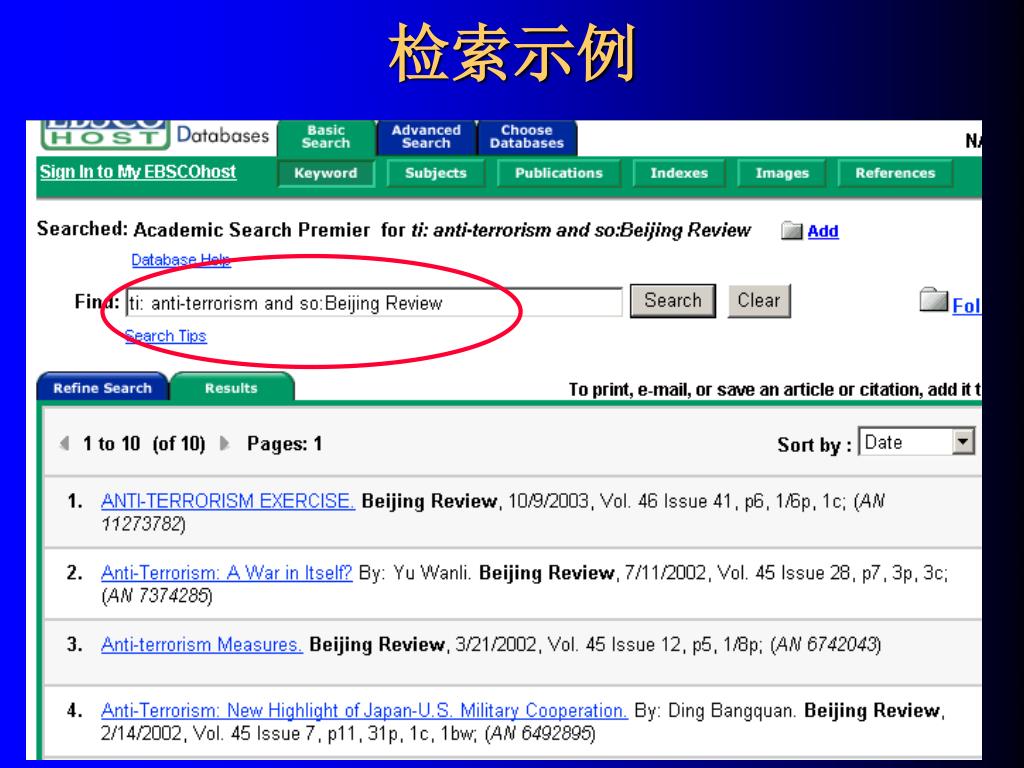Click the Databases label beside logo

click(x=223, y=135)
